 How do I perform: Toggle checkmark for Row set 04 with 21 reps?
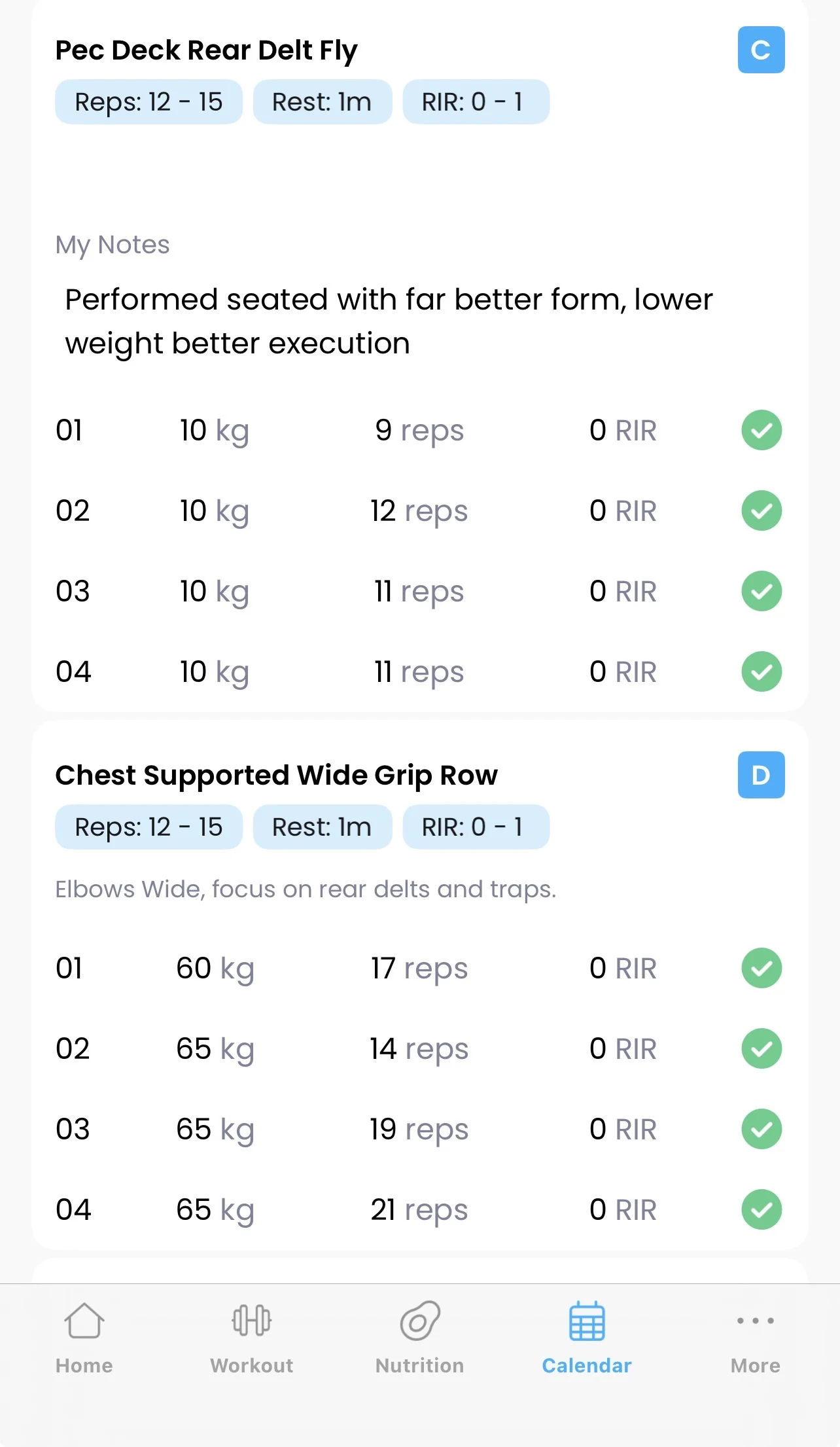click(x=761, y=1209)
